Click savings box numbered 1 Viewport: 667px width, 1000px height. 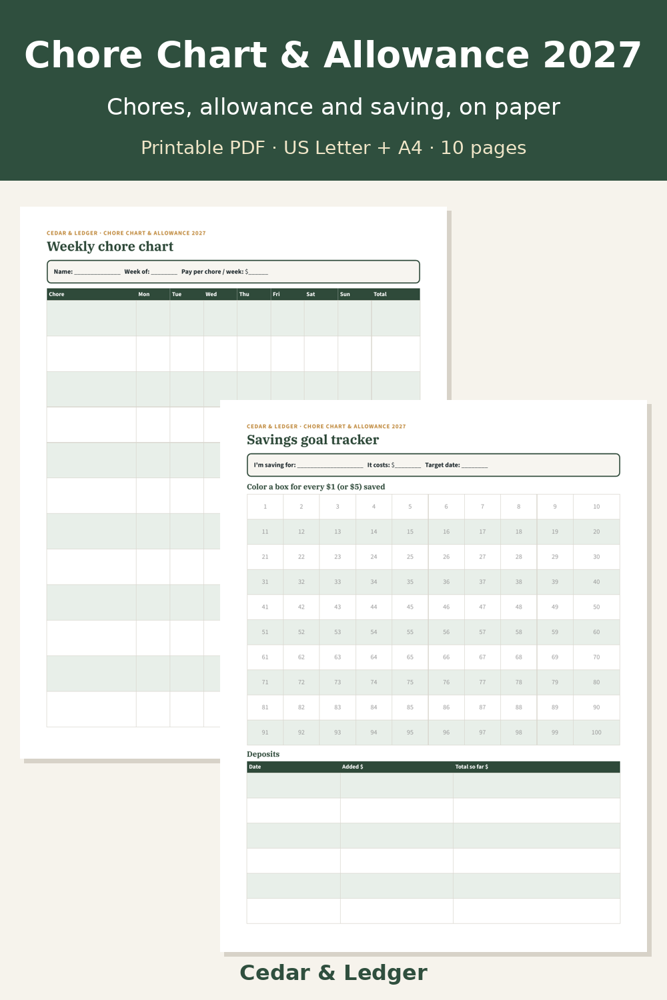(265, 506)
